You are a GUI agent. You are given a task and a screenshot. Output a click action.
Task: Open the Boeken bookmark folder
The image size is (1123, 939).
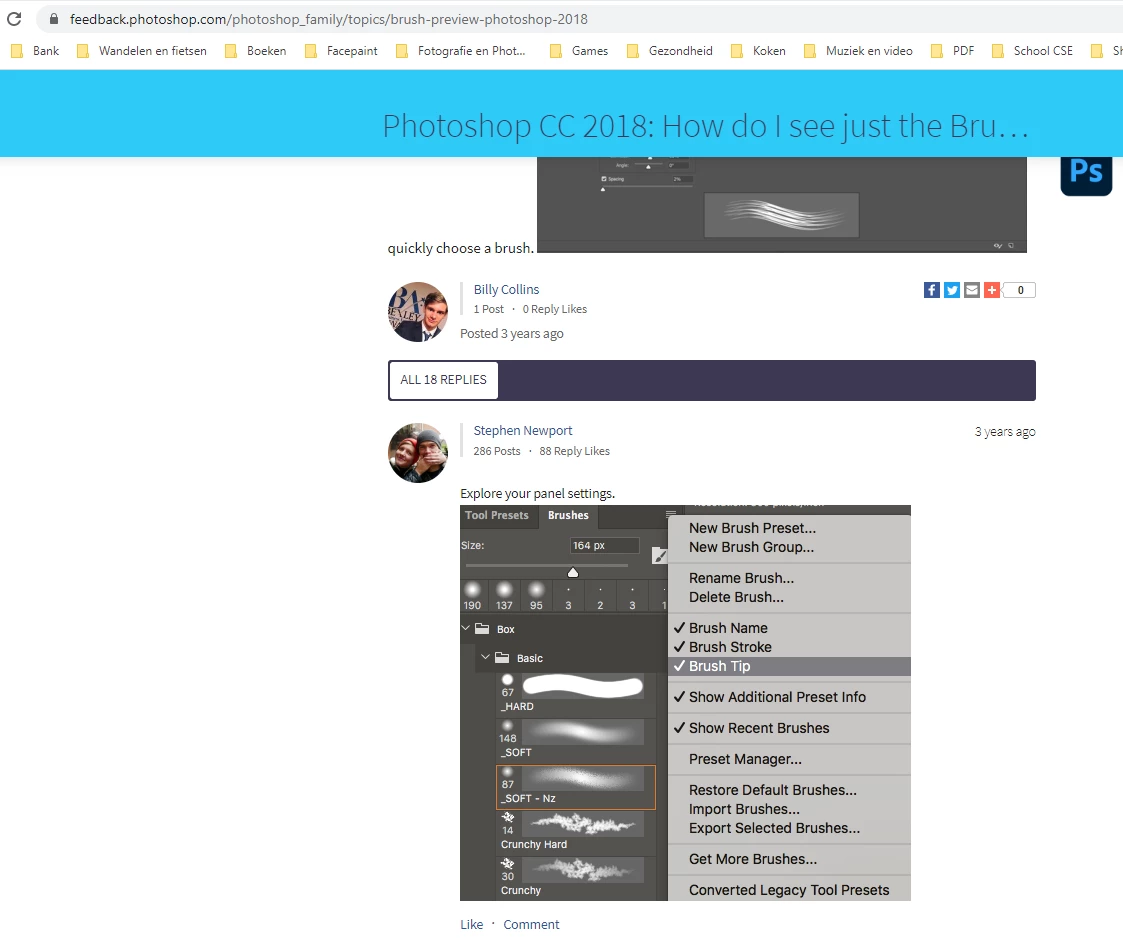[256, 51]
